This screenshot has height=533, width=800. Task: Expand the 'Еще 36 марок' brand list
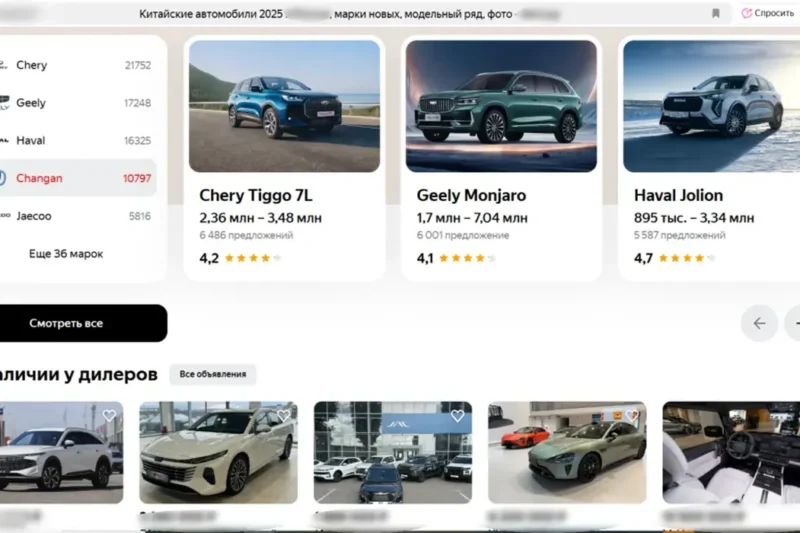(x=66, y=254)
